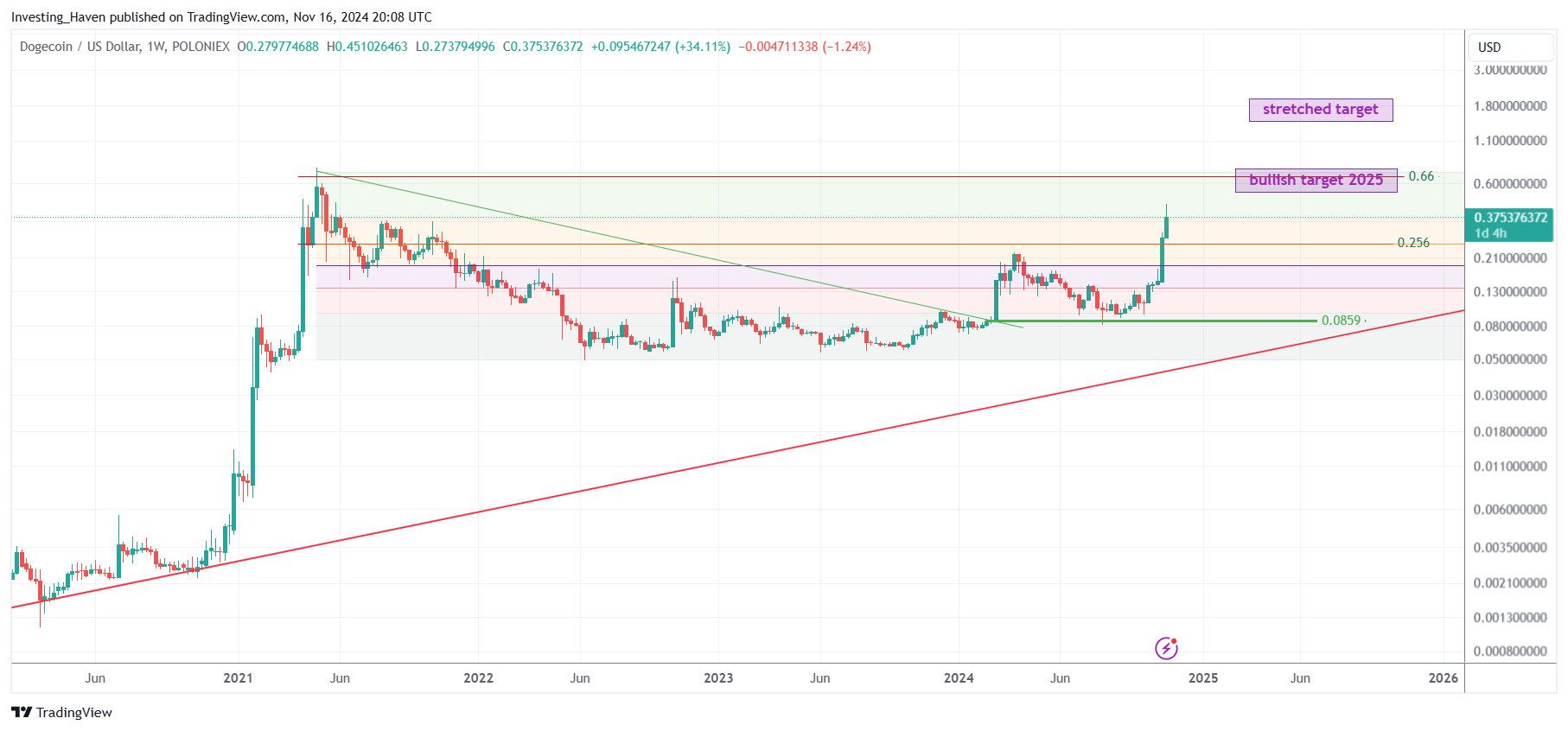Click the 0.003500000 price axis label
The height and width of the screenshot is (731, 1568).
point(1510,548)
